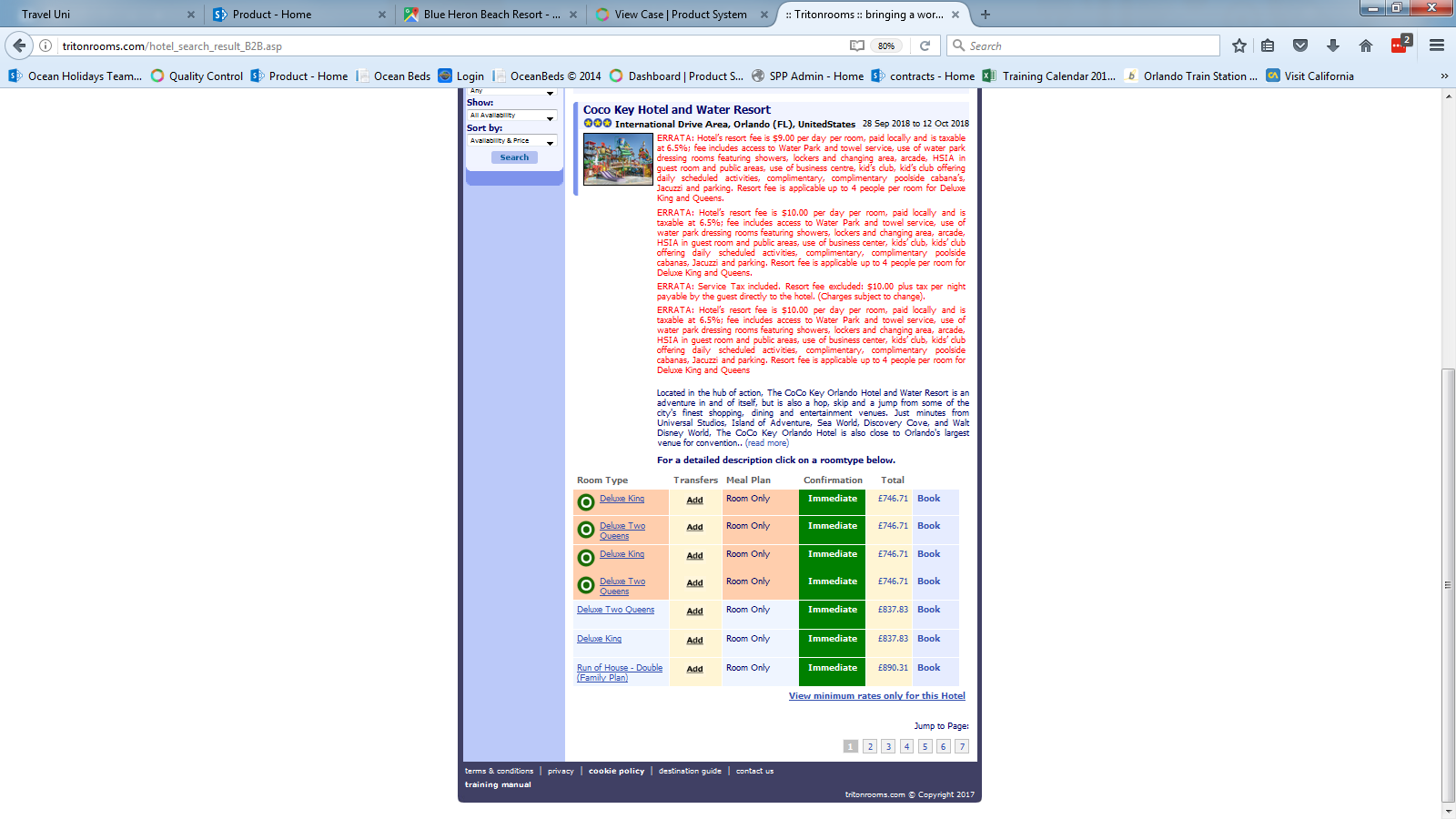Jump to results page 2
Screen dimensions: 1456x819
tap(870, 746)
